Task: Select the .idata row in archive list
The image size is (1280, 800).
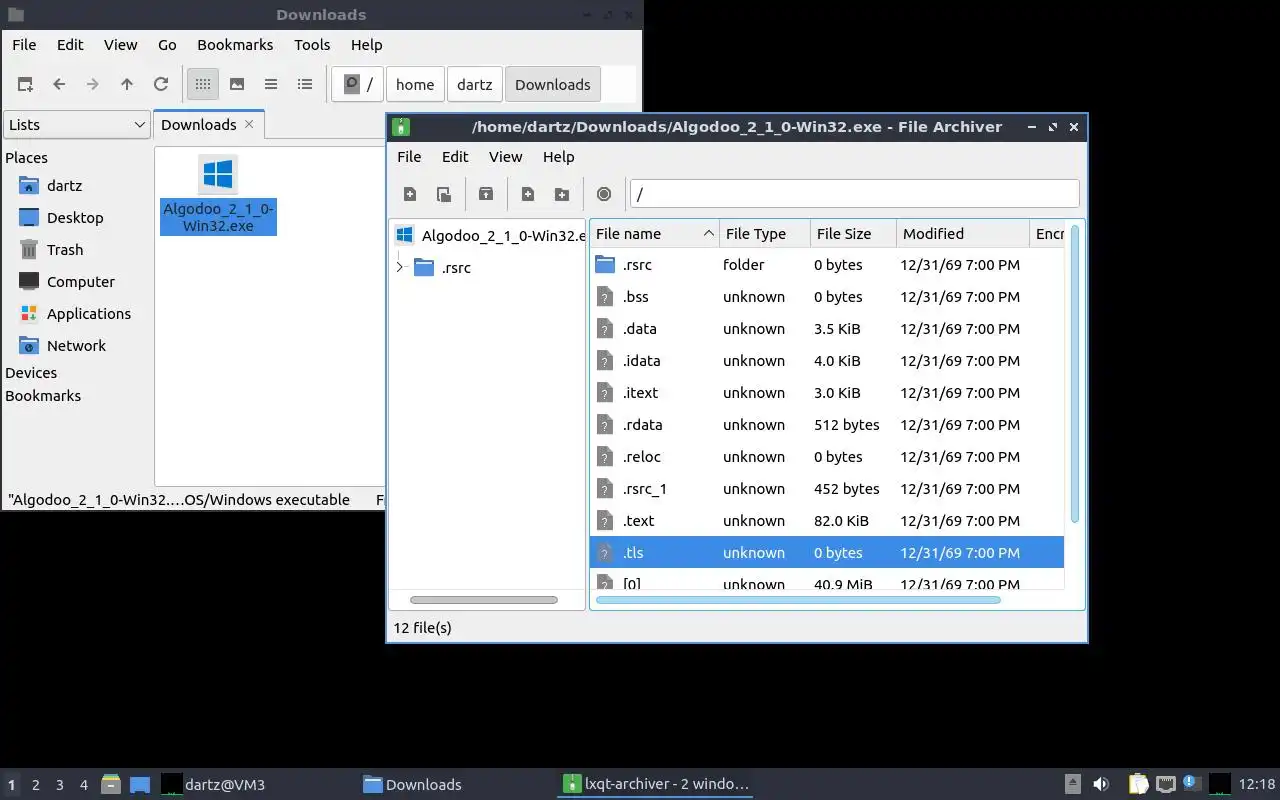Action: coord(827,361)
